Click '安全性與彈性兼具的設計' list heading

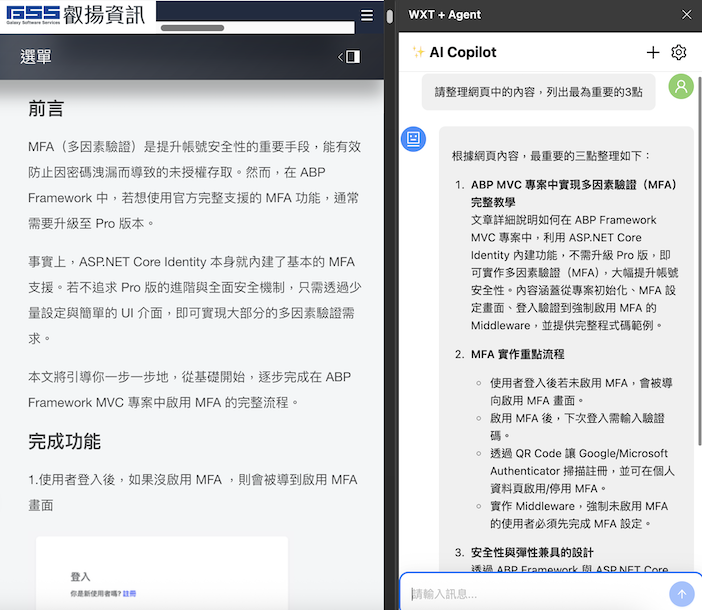532,553
